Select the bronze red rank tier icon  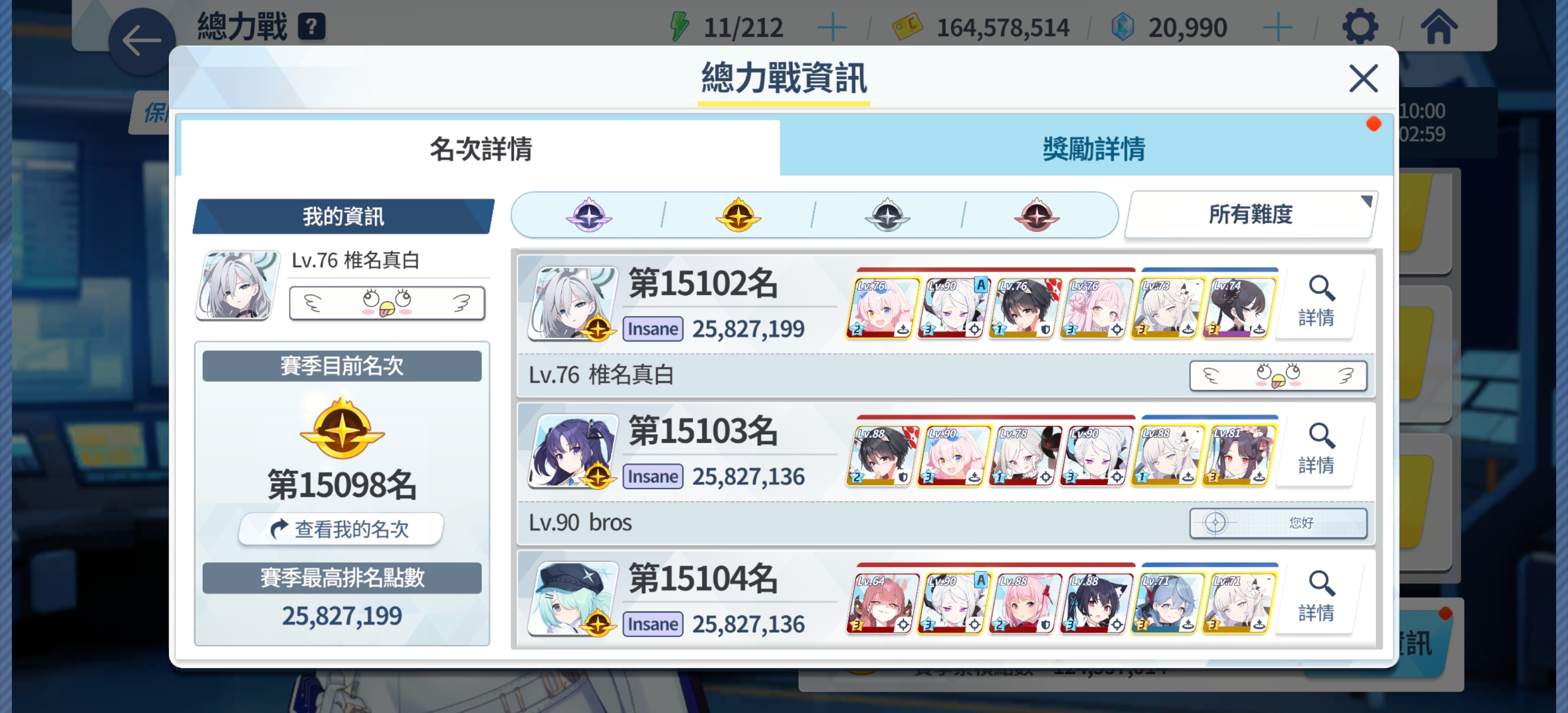tap(1036, 215)
